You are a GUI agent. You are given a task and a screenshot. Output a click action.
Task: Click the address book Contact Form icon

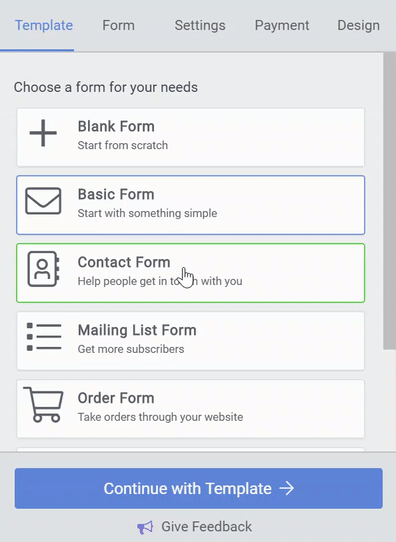pos(44,269)
